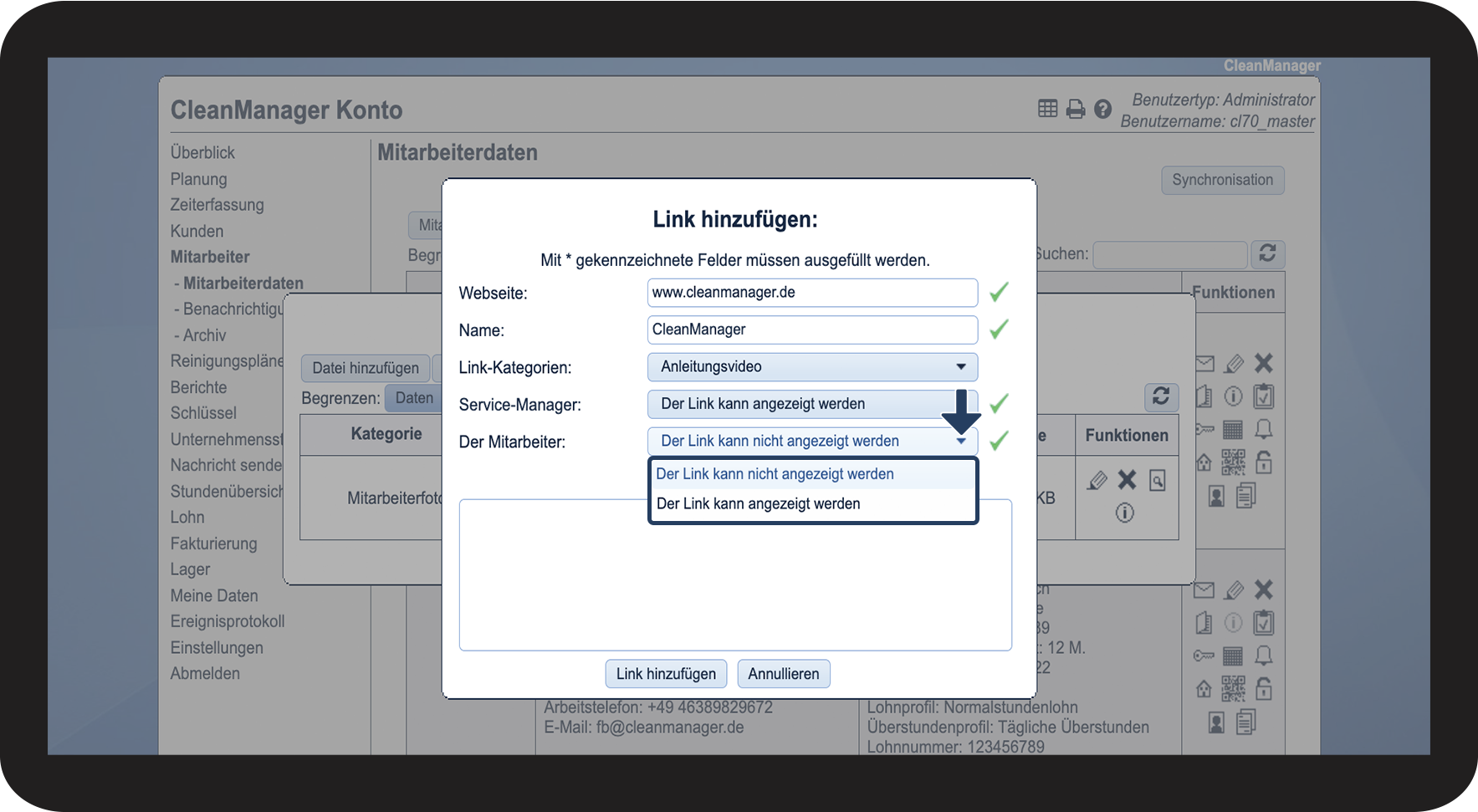1478x812 pixels.
Task: Click the file preview magnifier icon
Action: pyautogui.click(x=1157, y=480)
